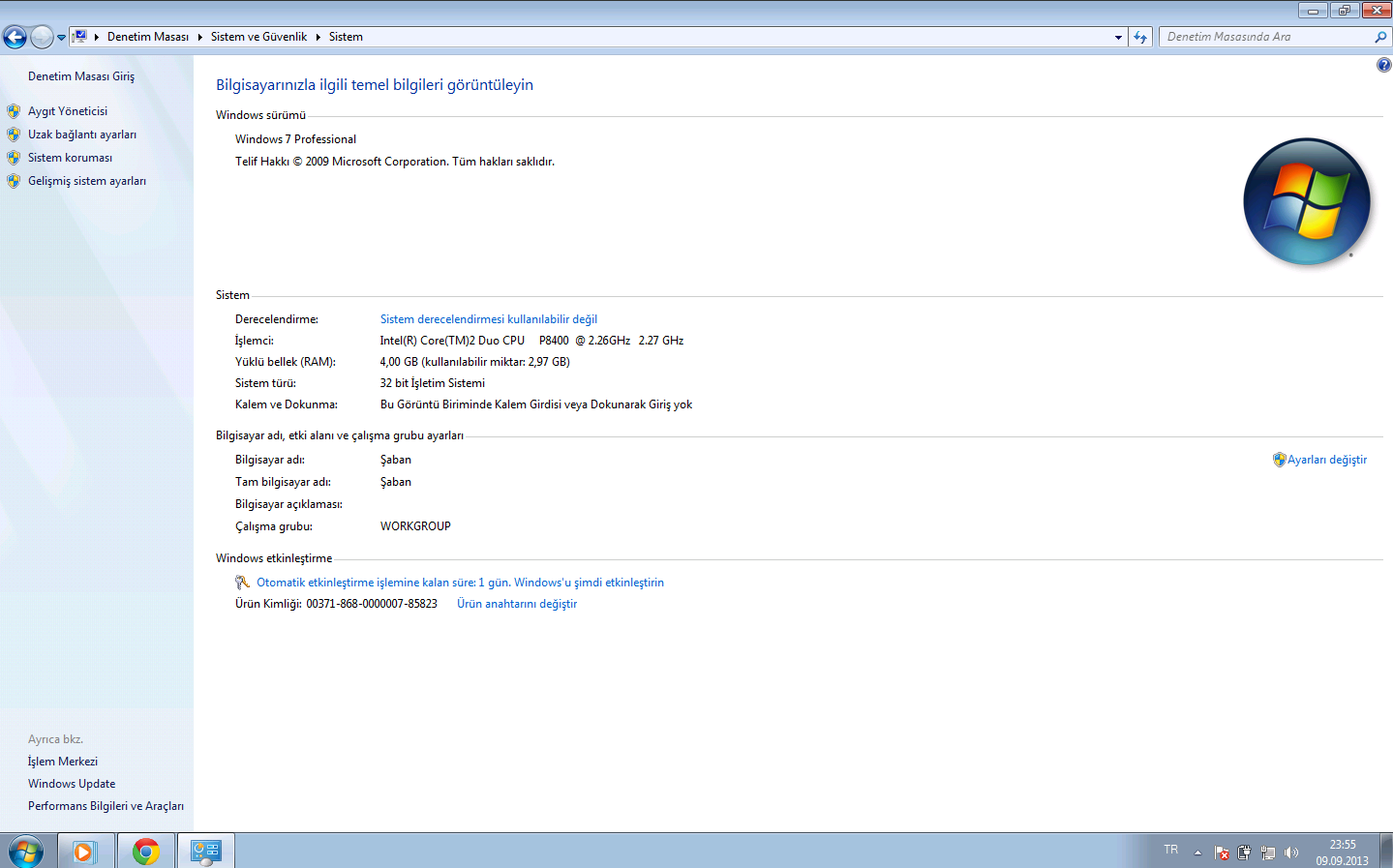The height and width of the screenshot is (868, 1393).
Task: Open Windows Media Player from the taskbar
Action: (85, 852)
